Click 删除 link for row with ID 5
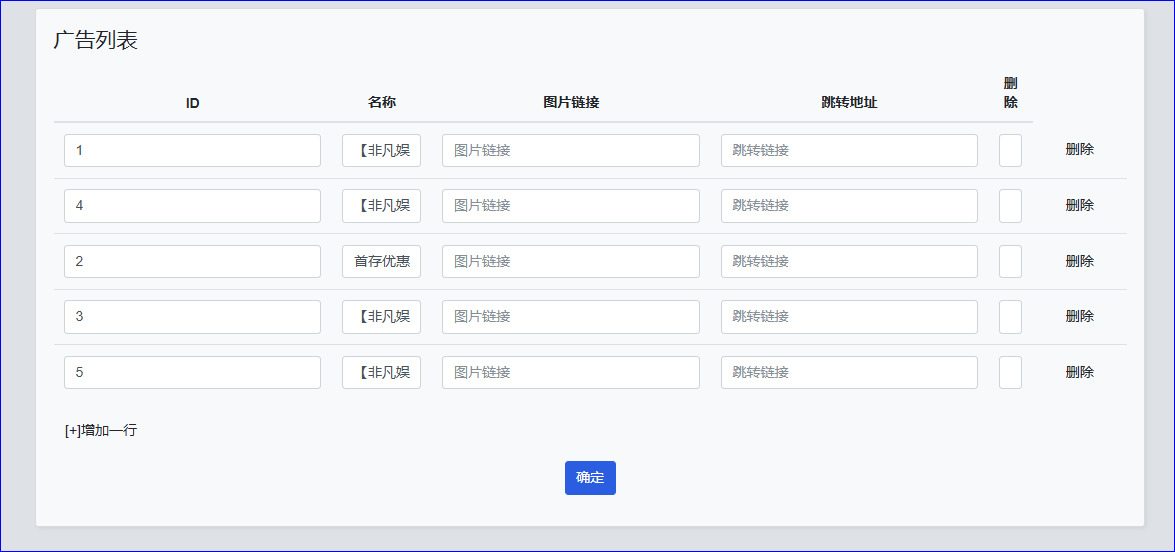The height and width of the screenshot is (552, 1175). [1079, 372]
